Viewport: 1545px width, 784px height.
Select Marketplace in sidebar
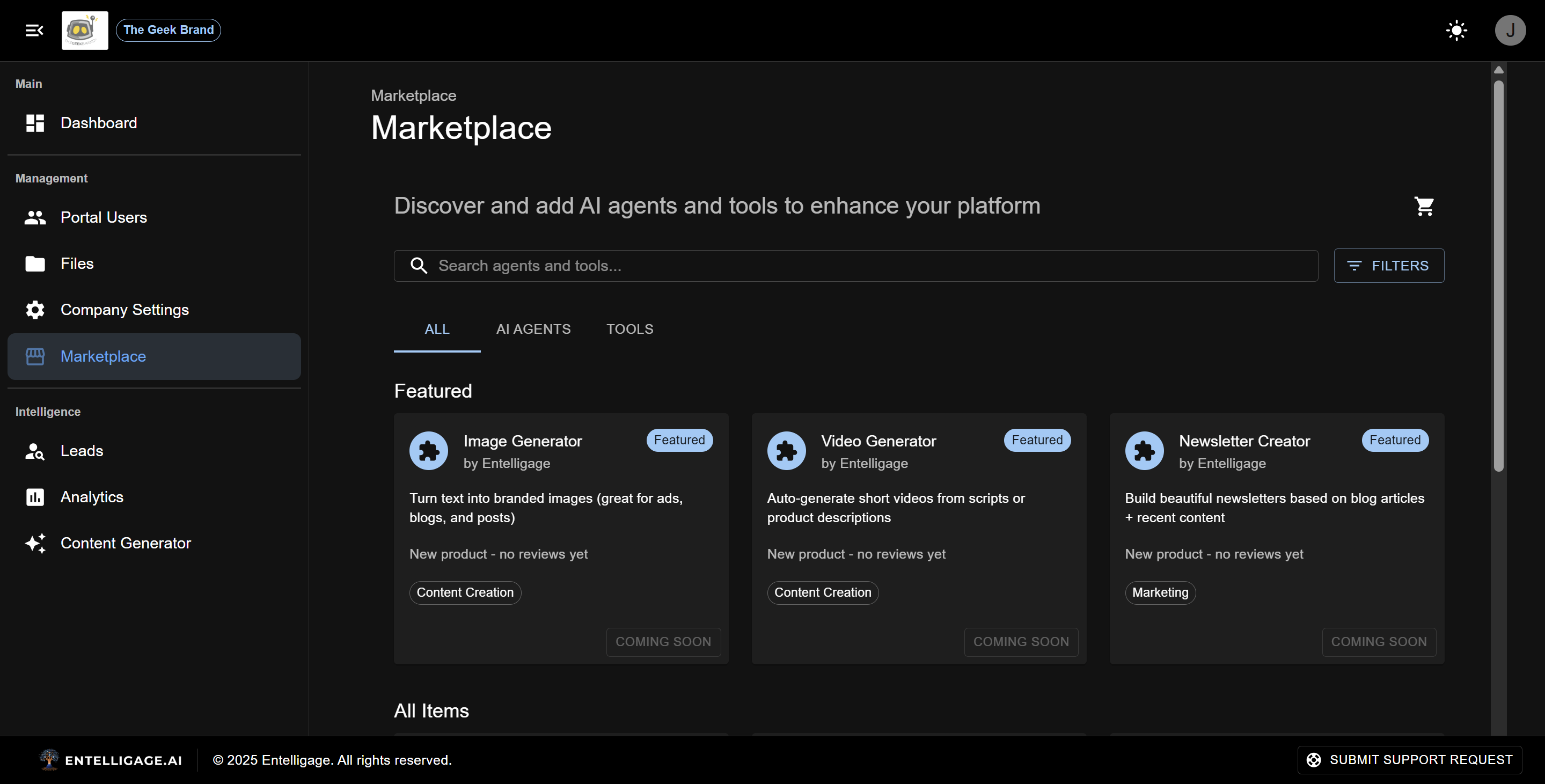click(154, 356)
